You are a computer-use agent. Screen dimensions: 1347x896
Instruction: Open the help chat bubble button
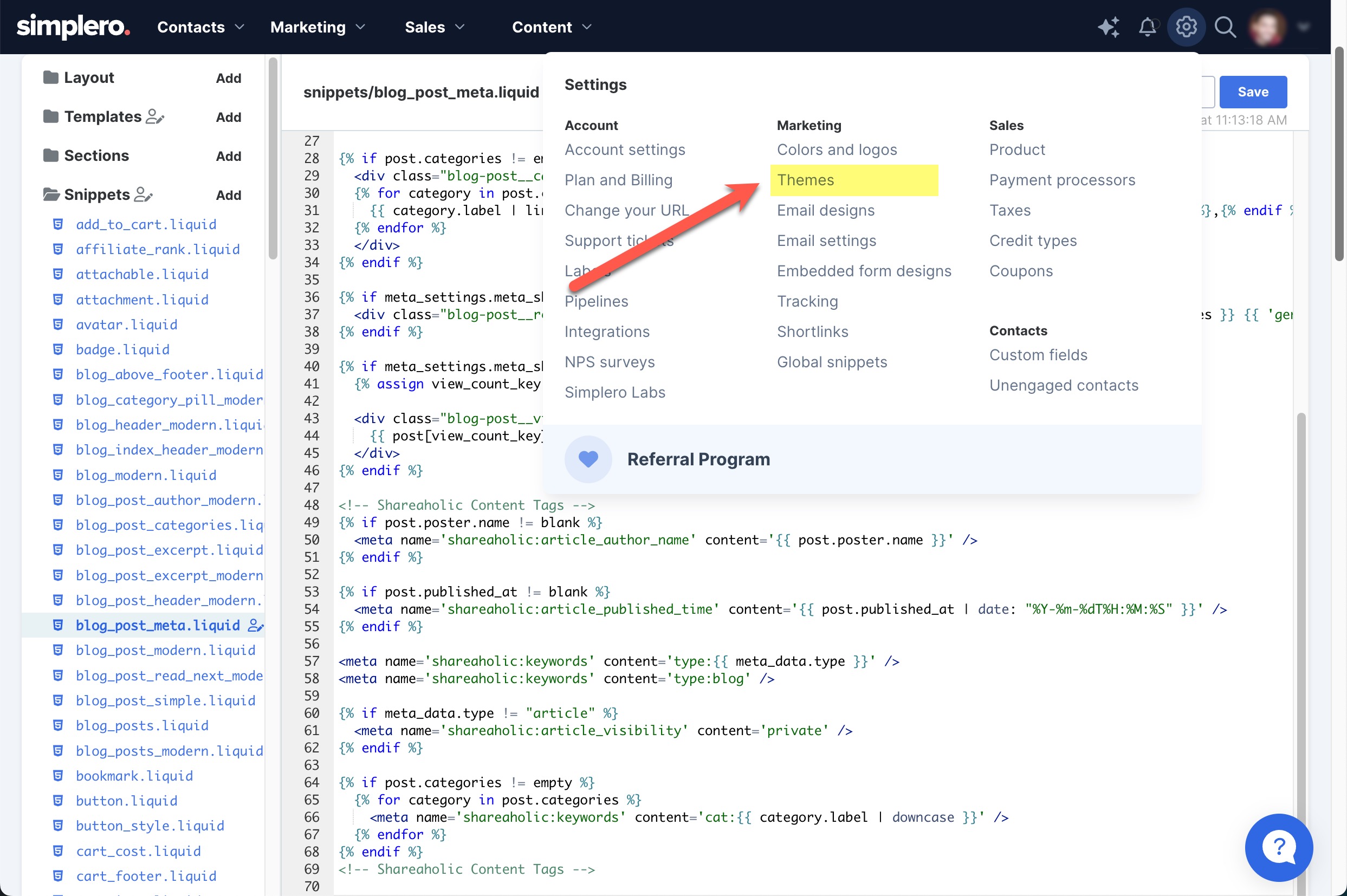pos(1278,847)
